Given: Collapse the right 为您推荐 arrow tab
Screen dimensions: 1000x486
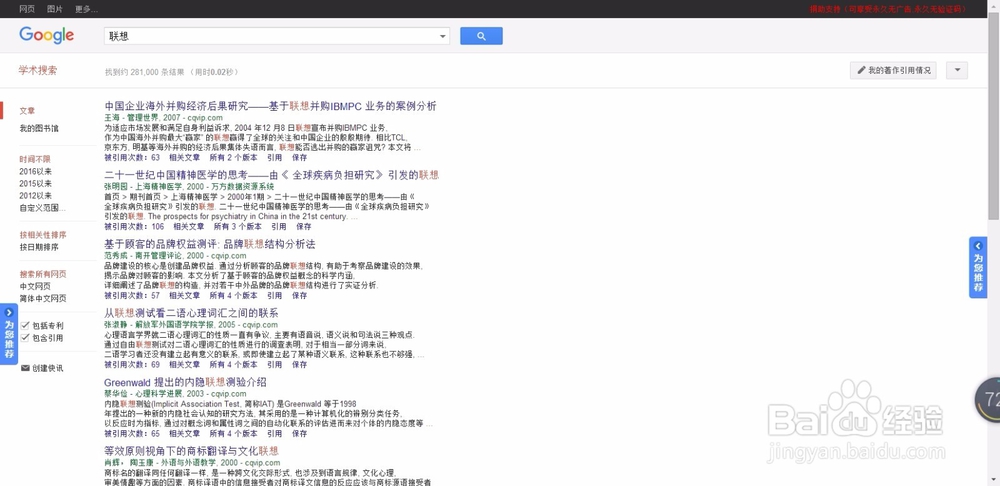Looking at the screenshot, I should (978, 267).
